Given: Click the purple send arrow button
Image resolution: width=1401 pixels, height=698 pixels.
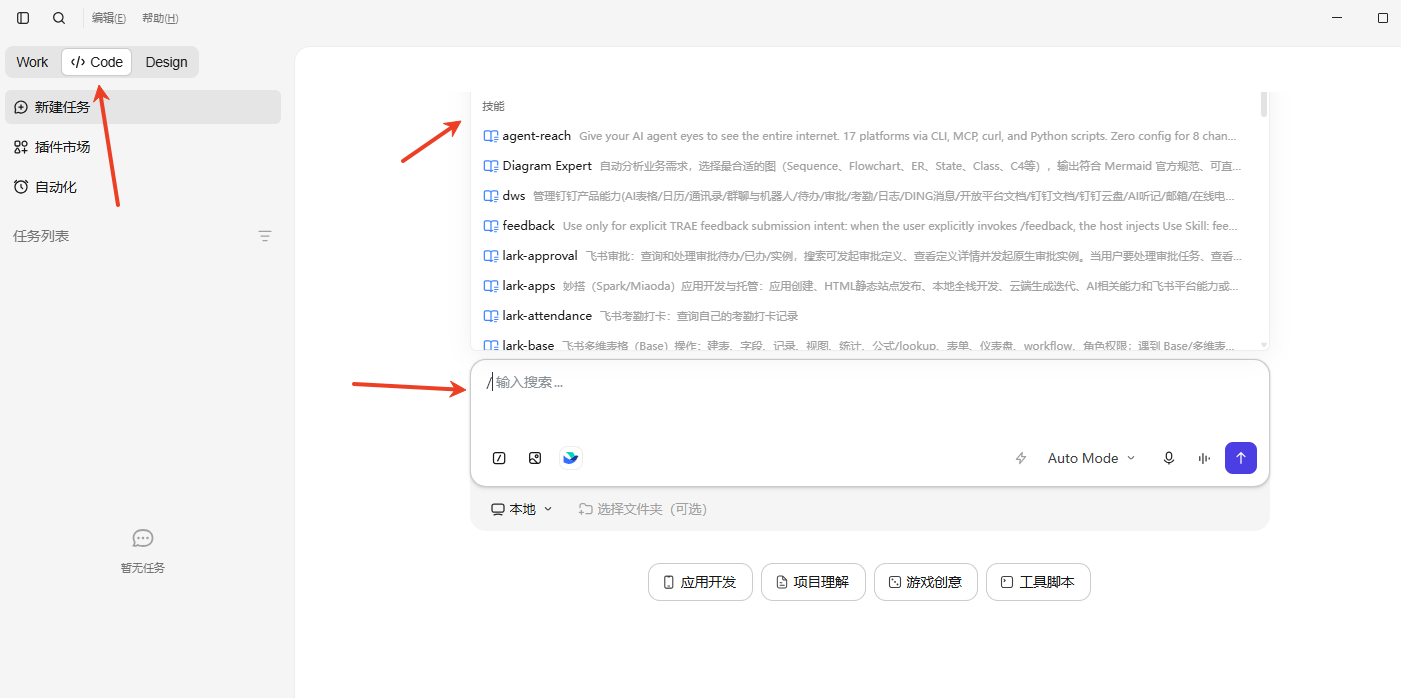Looking at the screenshot, I should [x=1241, y=458].
